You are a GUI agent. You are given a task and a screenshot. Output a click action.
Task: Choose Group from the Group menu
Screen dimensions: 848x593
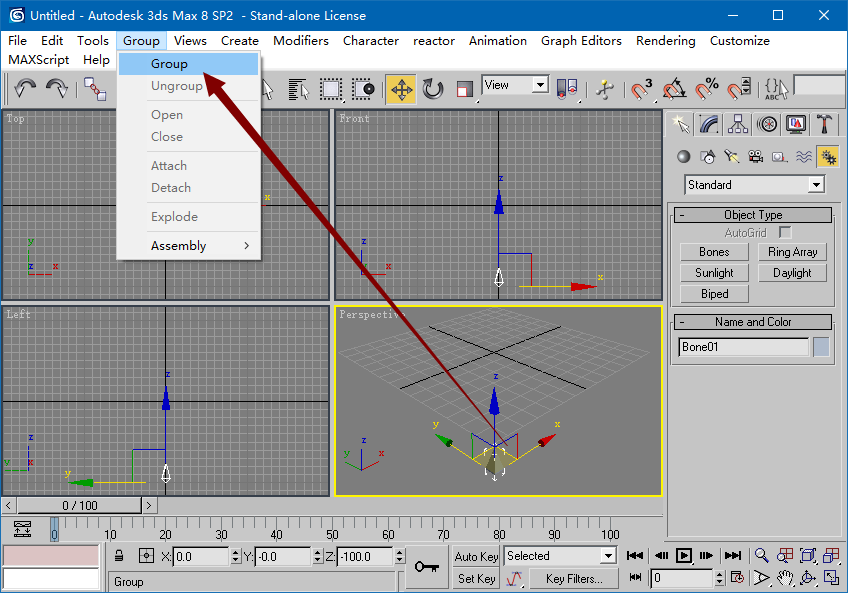(x=189, y=64)
